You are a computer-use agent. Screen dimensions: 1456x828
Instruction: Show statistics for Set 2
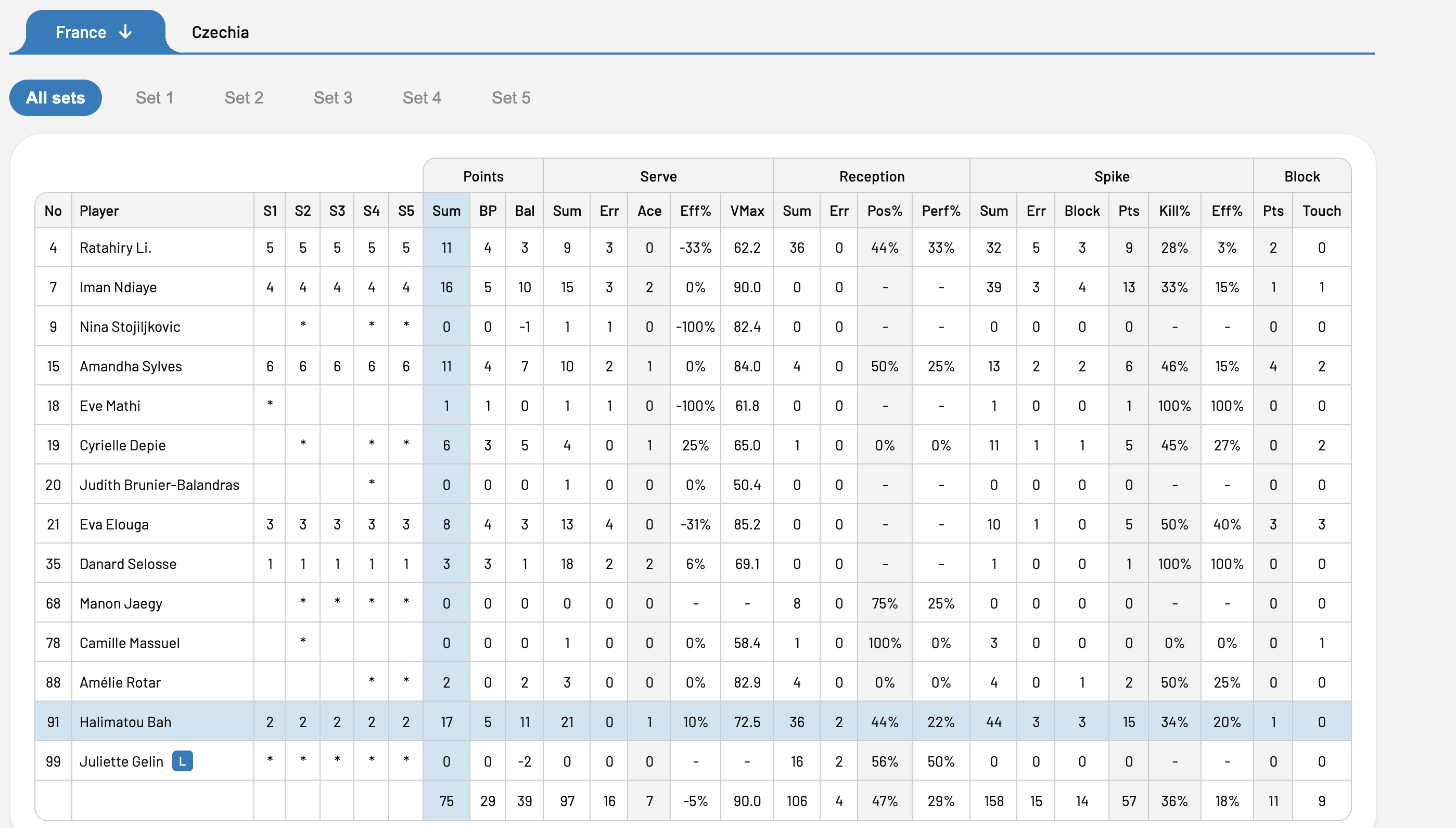coord(244,98)
